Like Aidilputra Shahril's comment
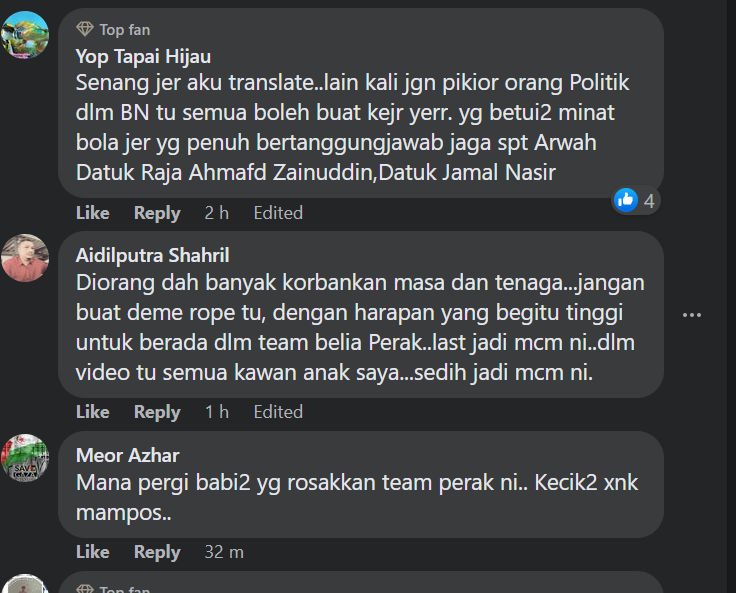The image size is (736, 593). point(93,412)
